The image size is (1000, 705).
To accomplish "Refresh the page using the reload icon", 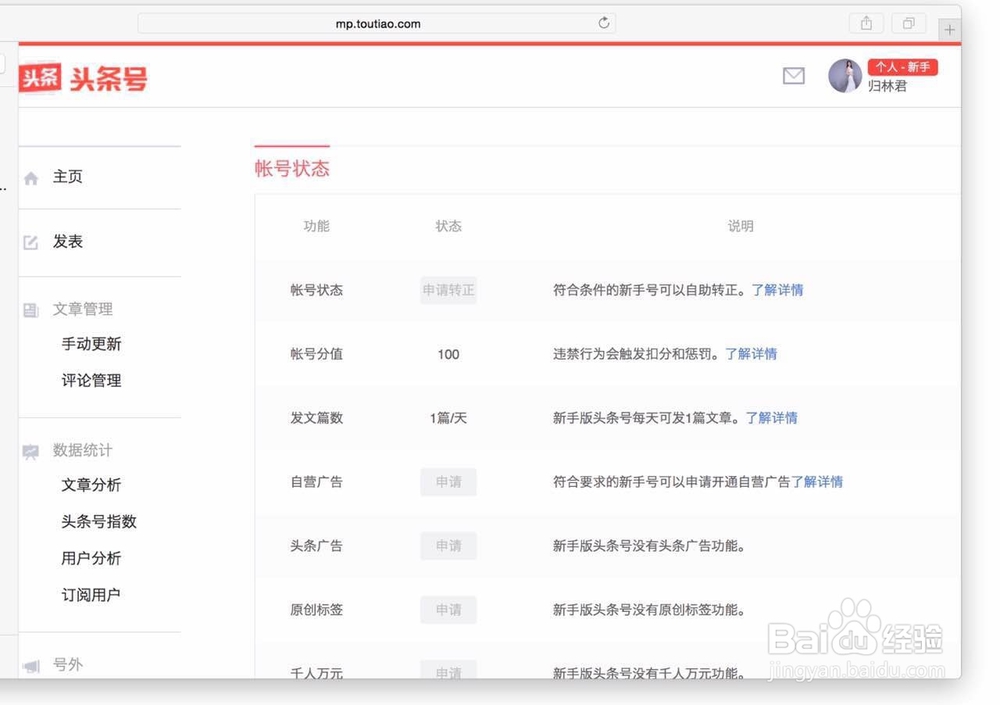I will pyautogui.click(x=603, y=22).
